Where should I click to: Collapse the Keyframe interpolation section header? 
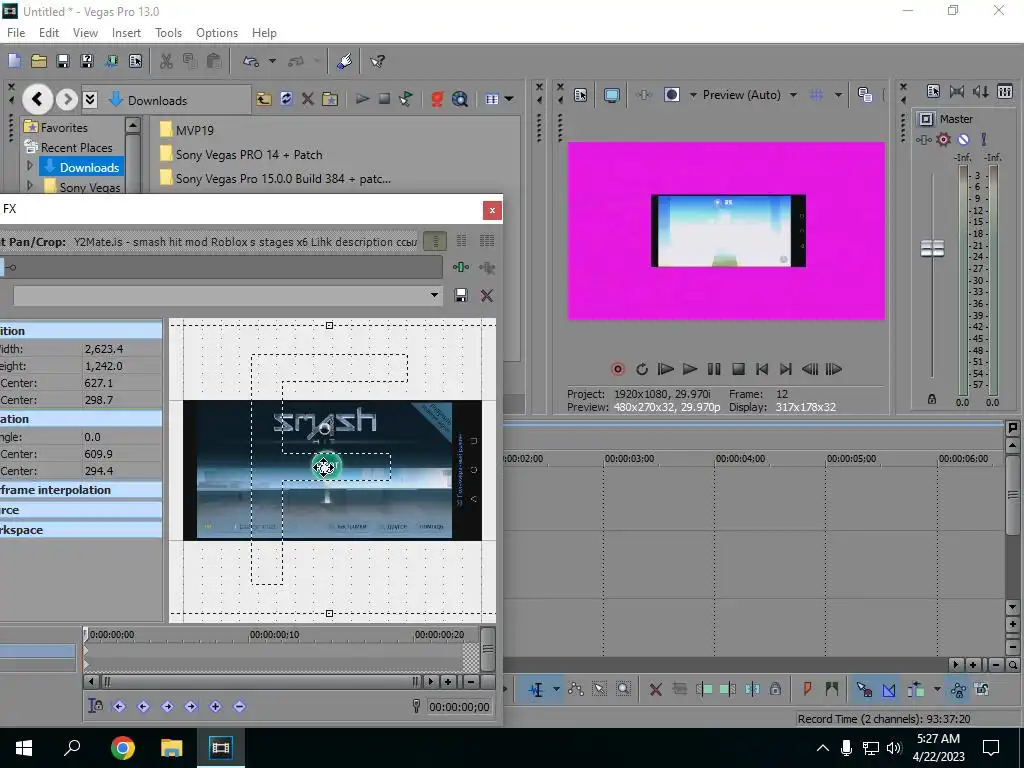click(x=81, y=490)
